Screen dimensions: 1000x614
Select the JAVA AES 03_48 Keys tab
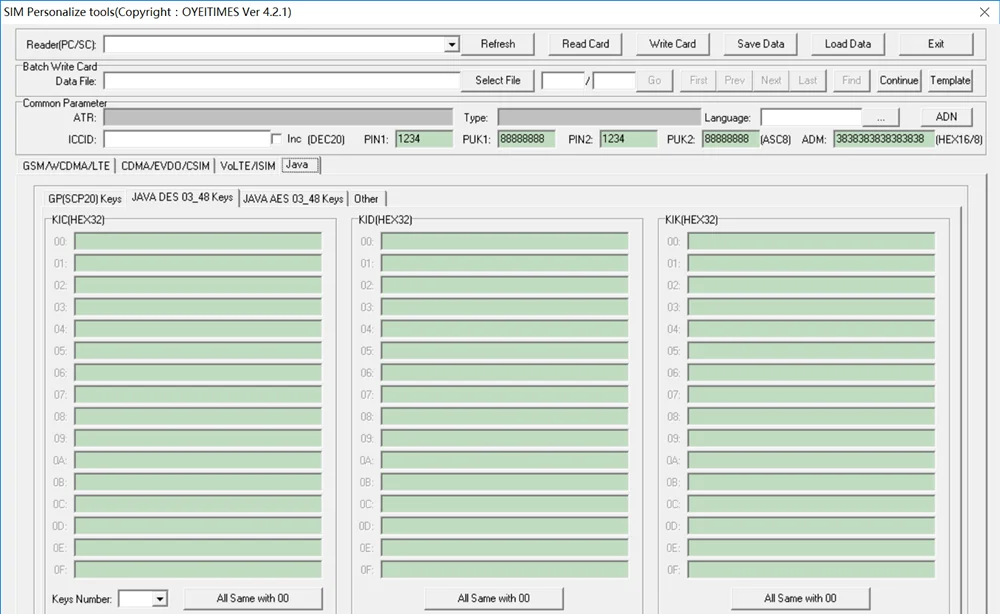click(x=293, y=199)
